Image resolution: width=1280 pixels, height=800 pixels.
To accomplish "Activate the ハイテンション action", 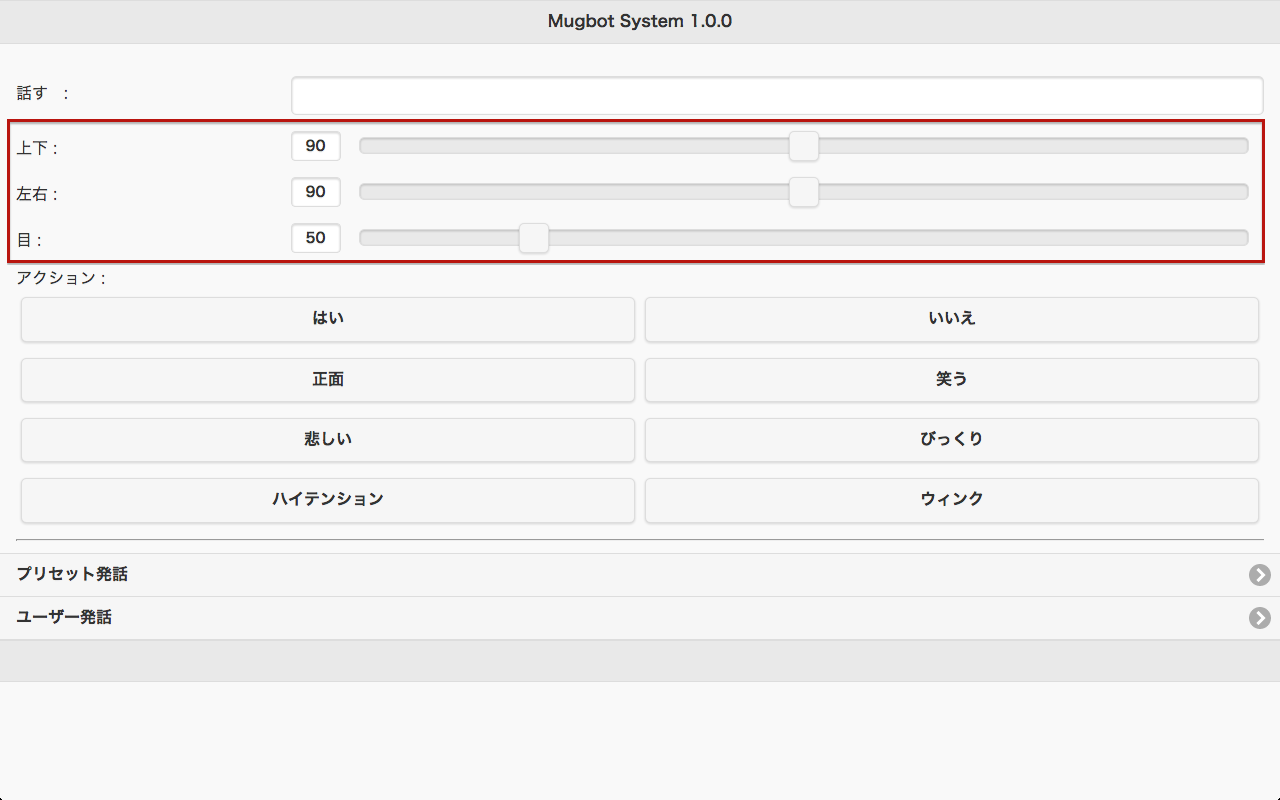I will click(328, 500).
